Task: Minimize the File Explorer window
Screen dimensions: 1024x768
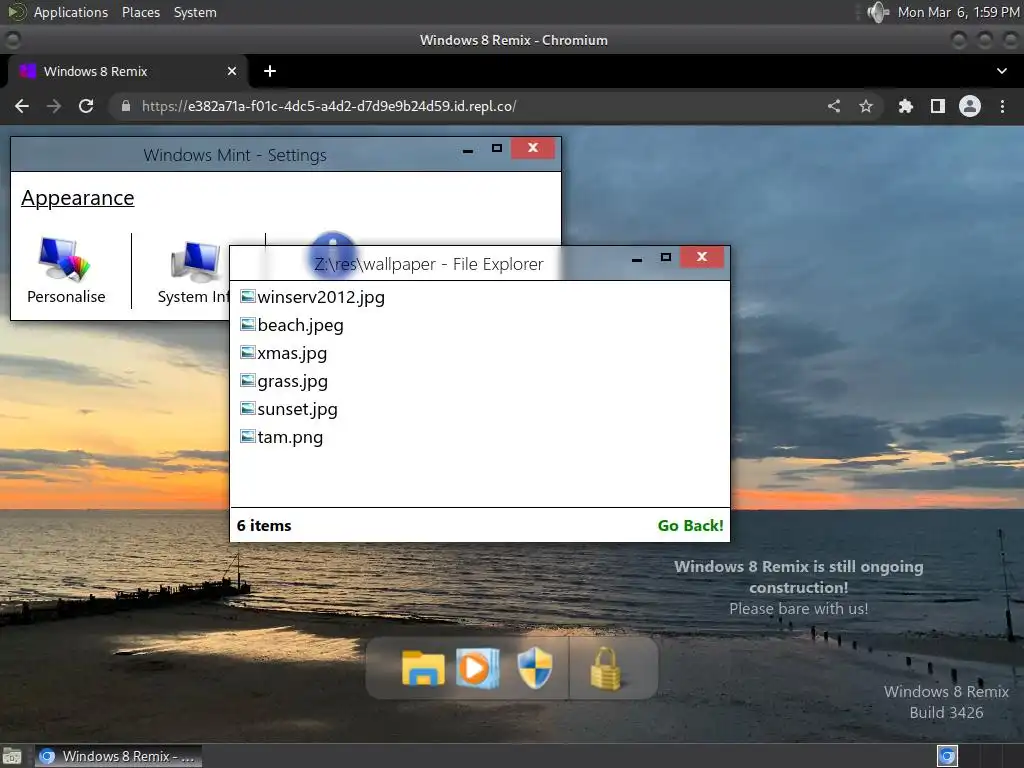Action: pyautogui.click(x=637, y=259)
